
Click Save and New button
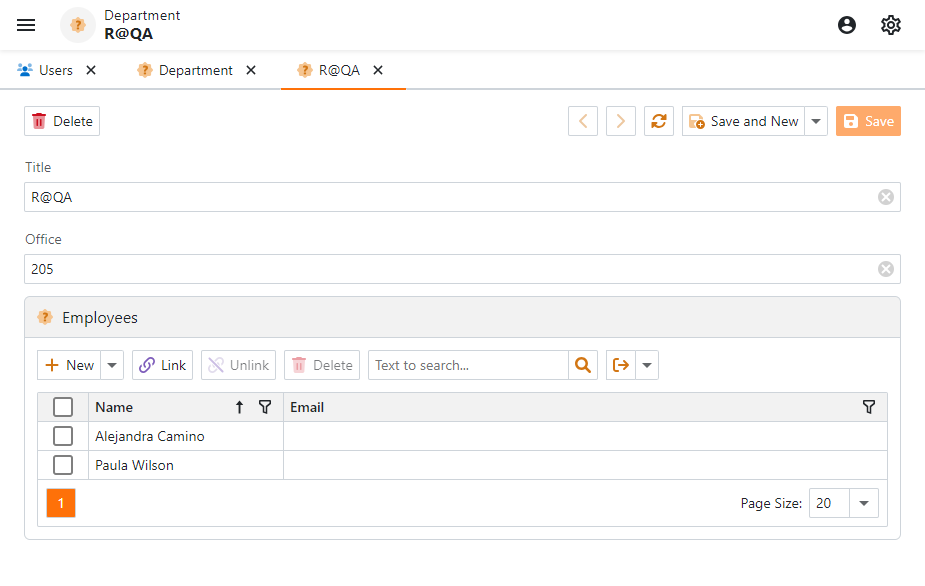[x=743, y=121]
